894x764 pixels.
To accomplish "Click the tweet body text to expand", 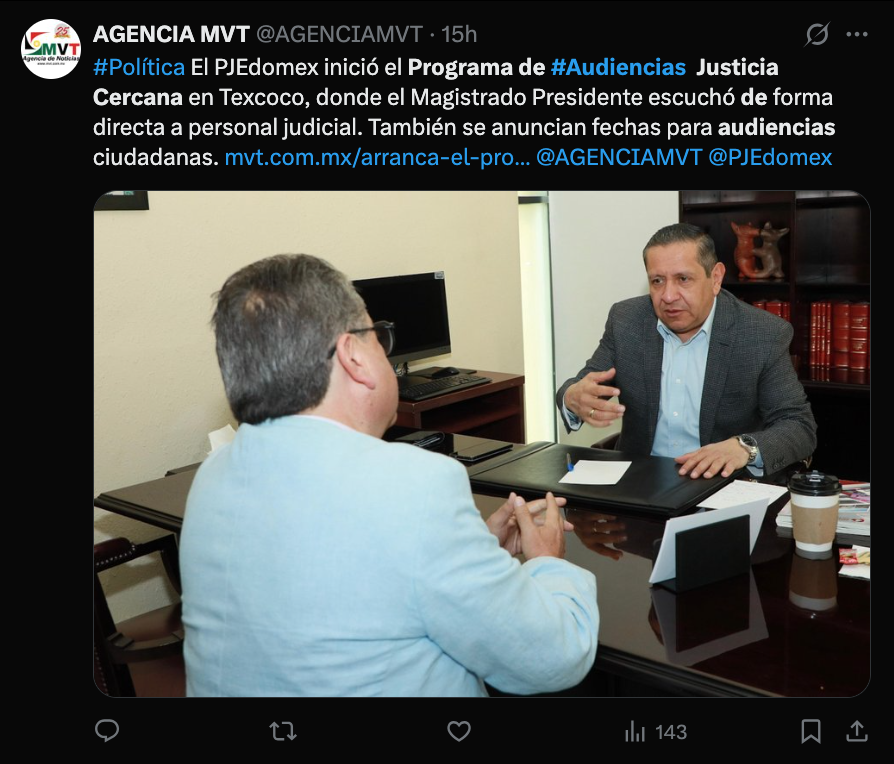I will (464, 112).
